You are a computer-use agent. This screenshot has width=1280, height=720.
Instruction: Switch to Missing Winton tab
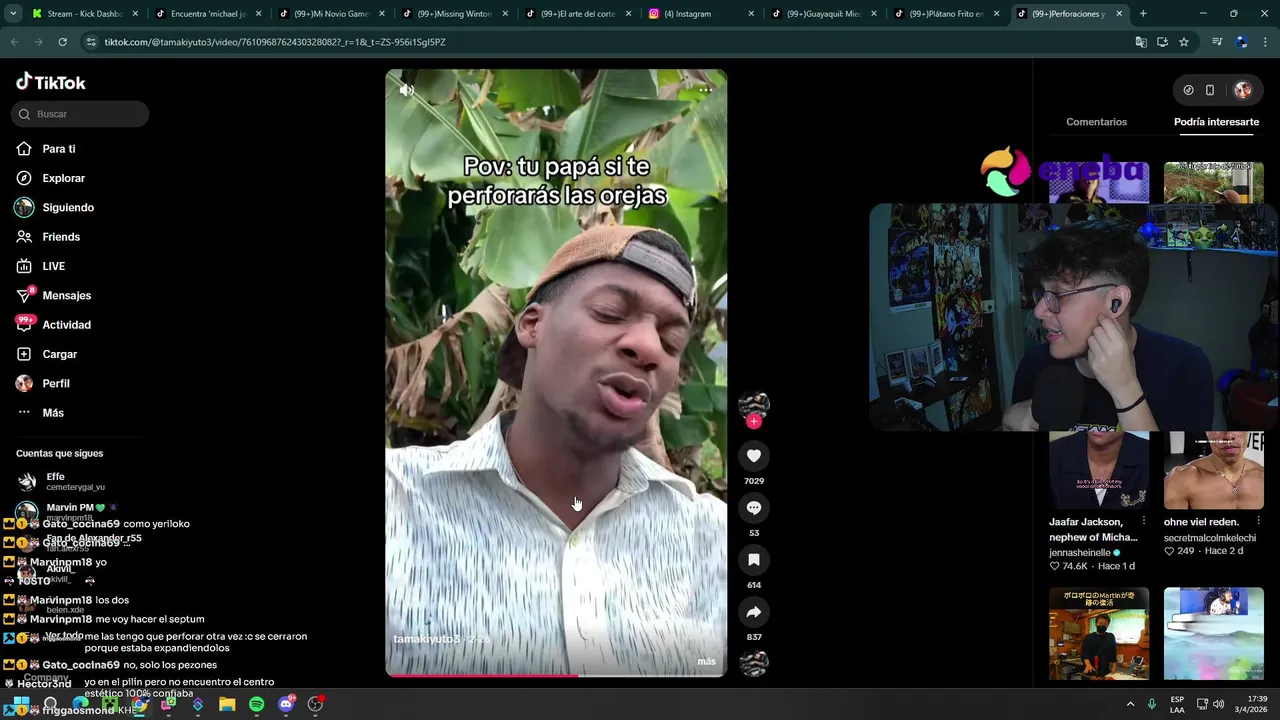click(x=455, y=14)
